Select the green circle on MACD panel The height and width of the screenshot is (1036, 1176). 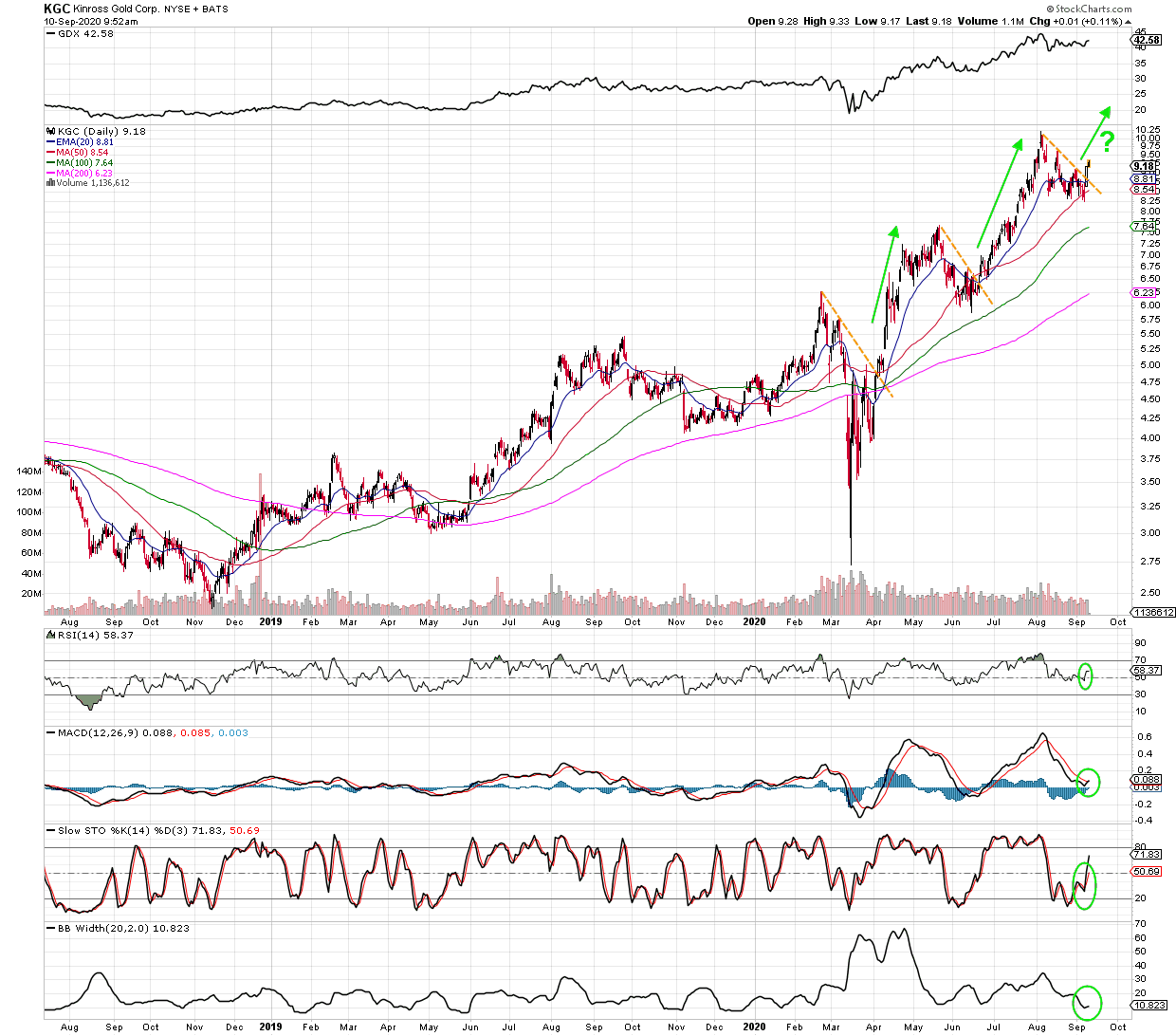1090,782
